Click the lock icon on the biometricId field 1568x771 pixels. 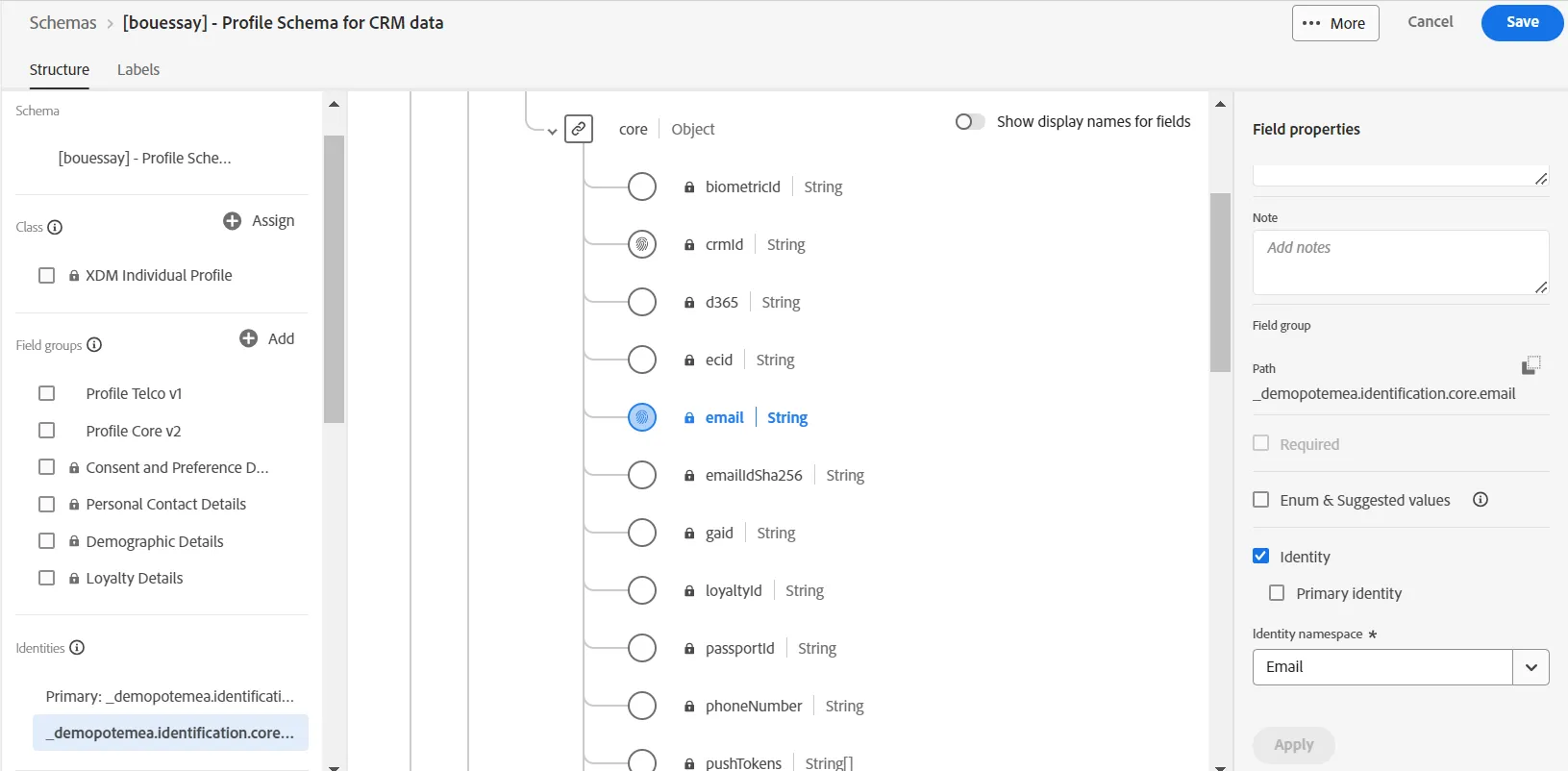pos(689,187)
